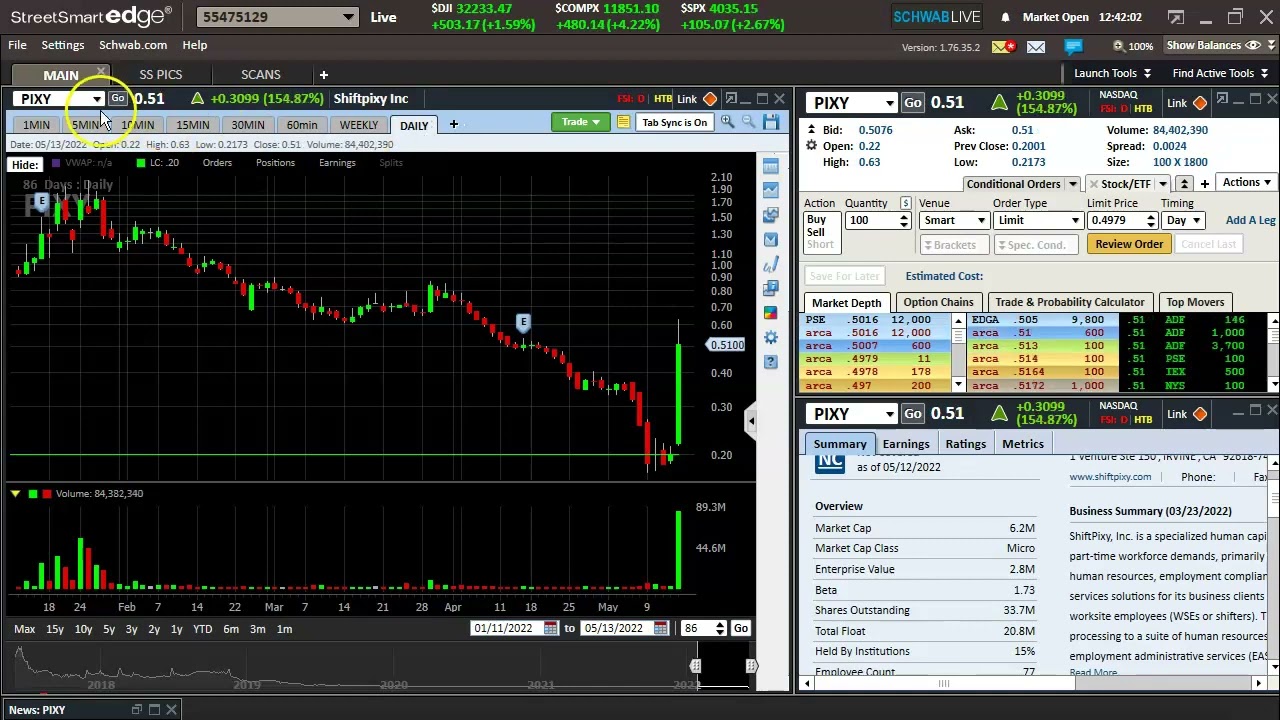Screen dimensions: 1280x720
Task: Open the chart notes icon beside Trade
Action: (x=623, y=122)
